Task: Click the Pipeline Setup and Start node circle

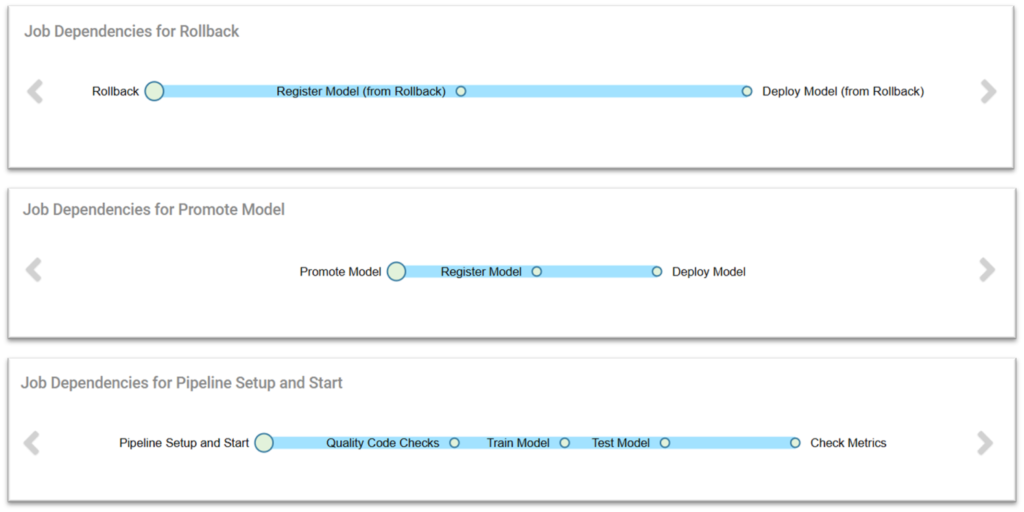Action: coord(264,443)
